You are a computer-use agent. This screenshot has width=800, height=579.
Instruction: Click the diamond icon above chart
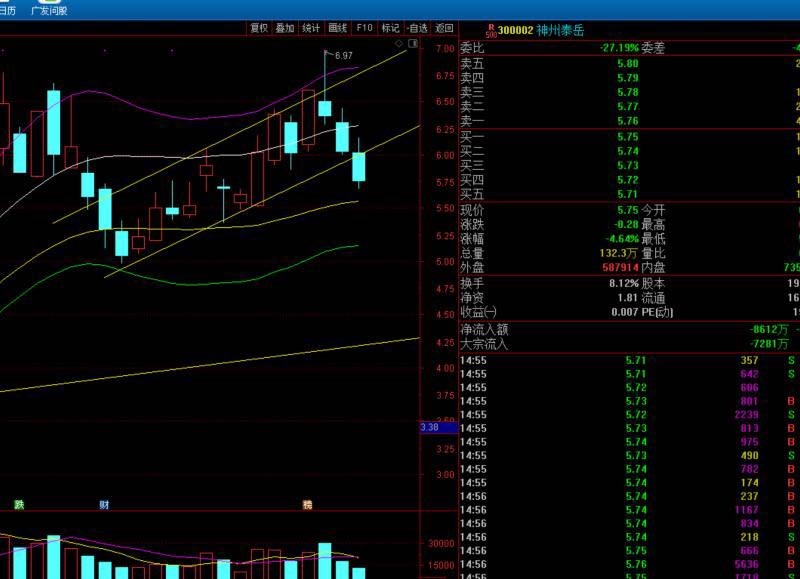[399, 44]
